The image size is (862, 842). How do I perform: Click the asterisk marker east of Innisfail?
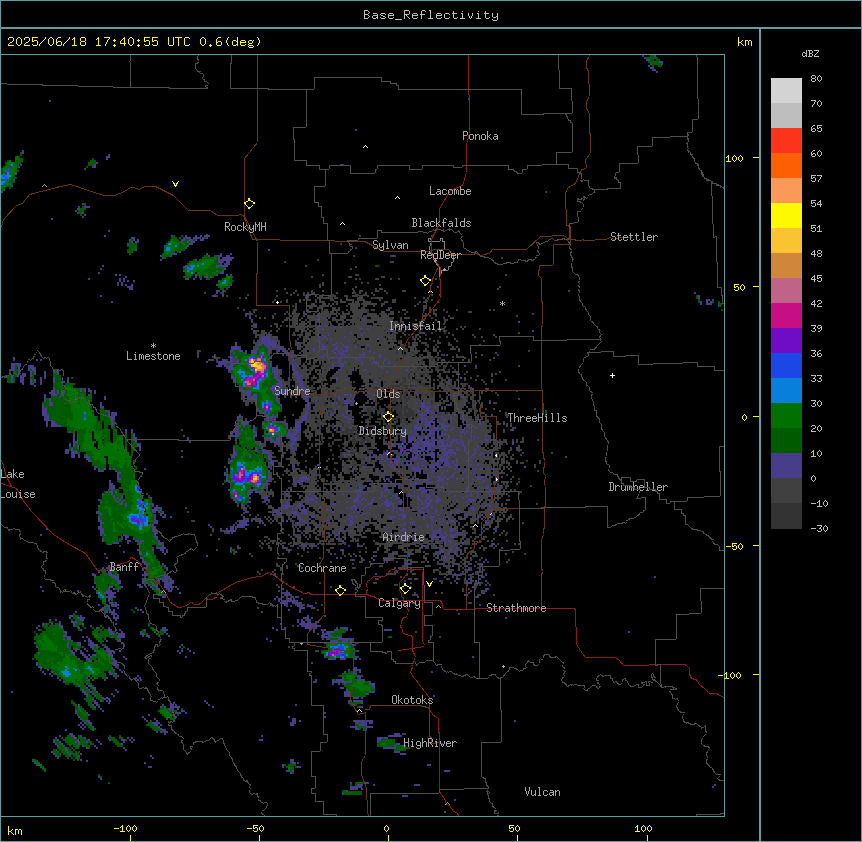502,303
